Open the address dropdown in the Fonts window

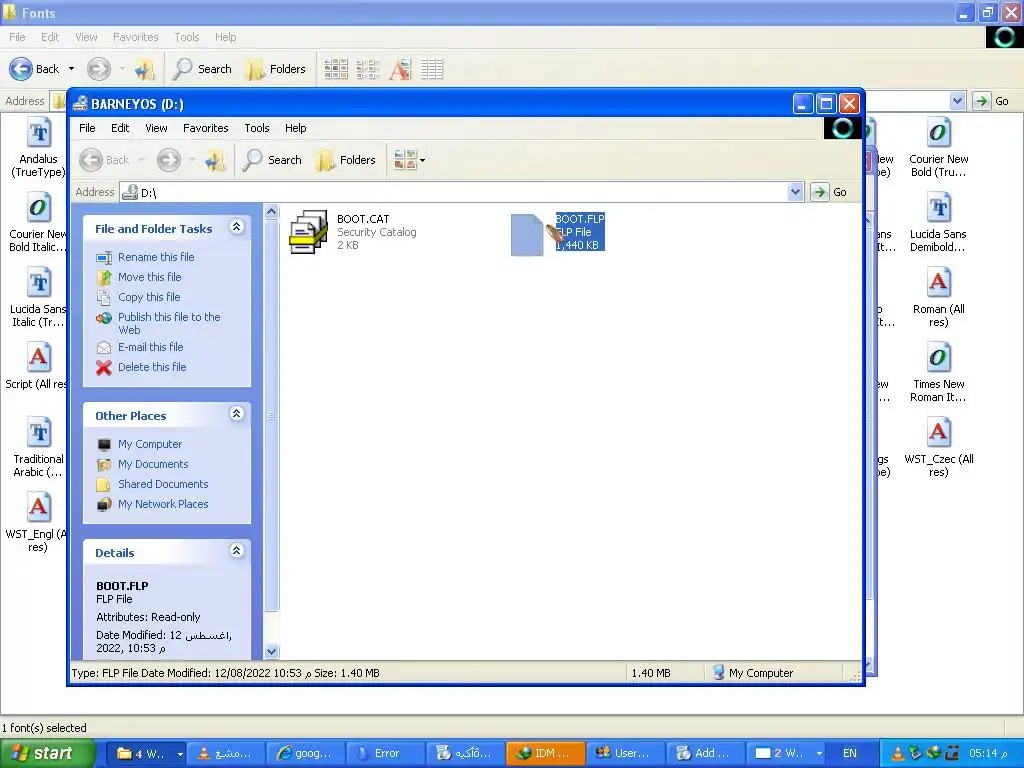[957, 101]
